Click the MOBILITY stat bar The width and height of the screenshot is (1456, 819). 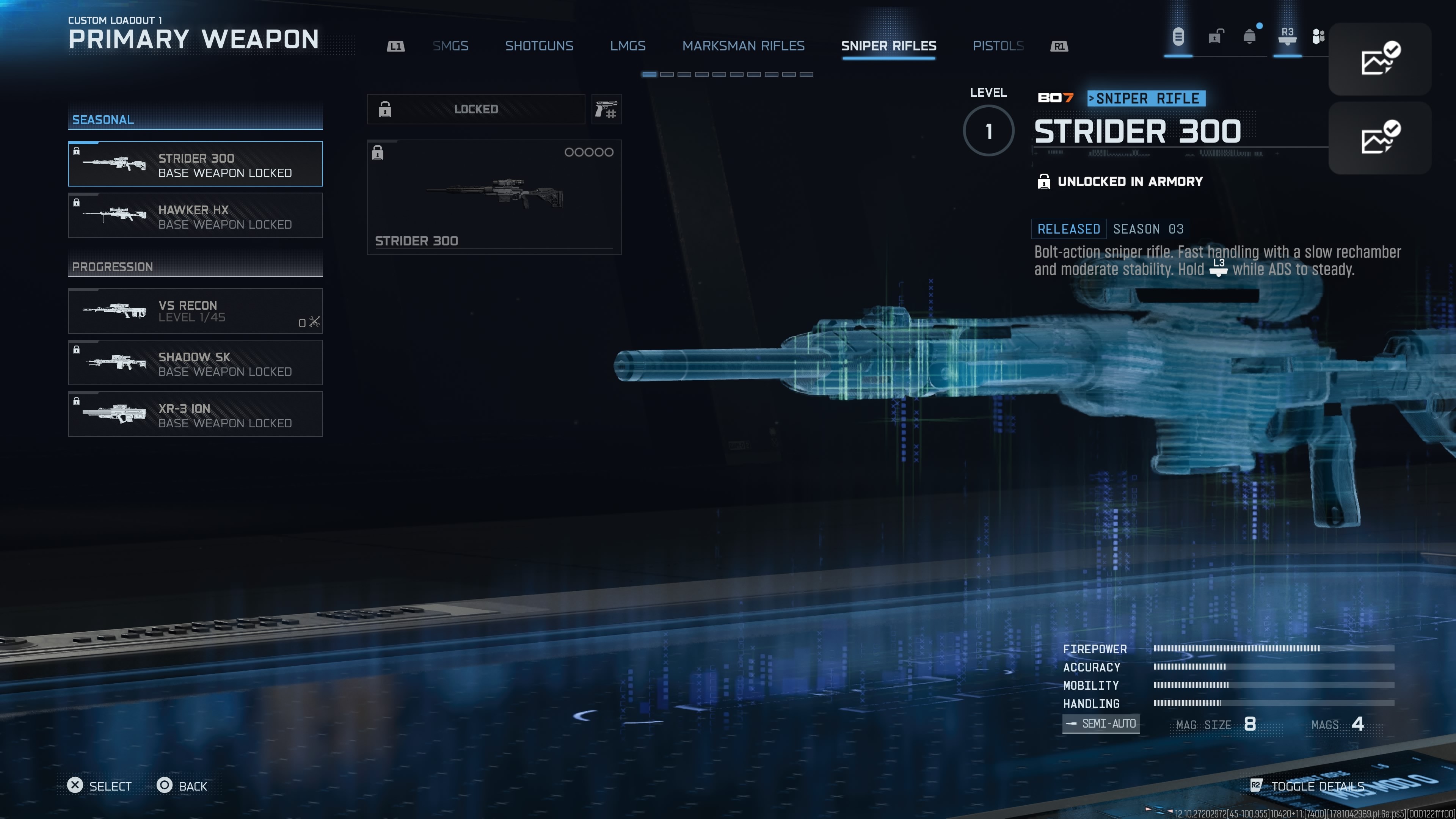click(1274, 684)
